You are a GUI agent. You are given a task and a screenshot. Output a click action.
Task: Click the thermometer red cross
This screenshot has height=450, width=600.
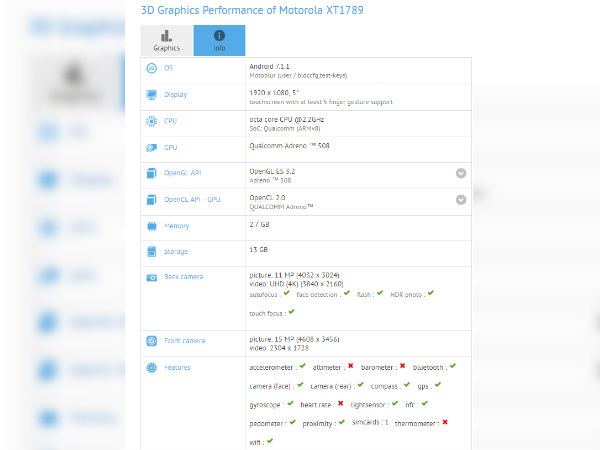click(x=445, y=422)
